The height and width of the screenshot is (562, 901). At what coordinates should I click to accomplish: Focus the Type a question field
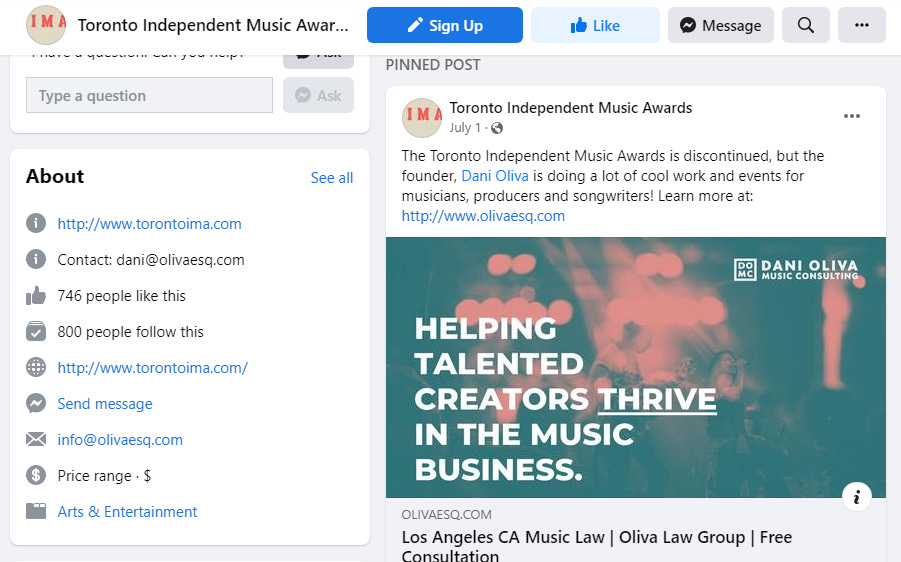[x=149, y=95]
